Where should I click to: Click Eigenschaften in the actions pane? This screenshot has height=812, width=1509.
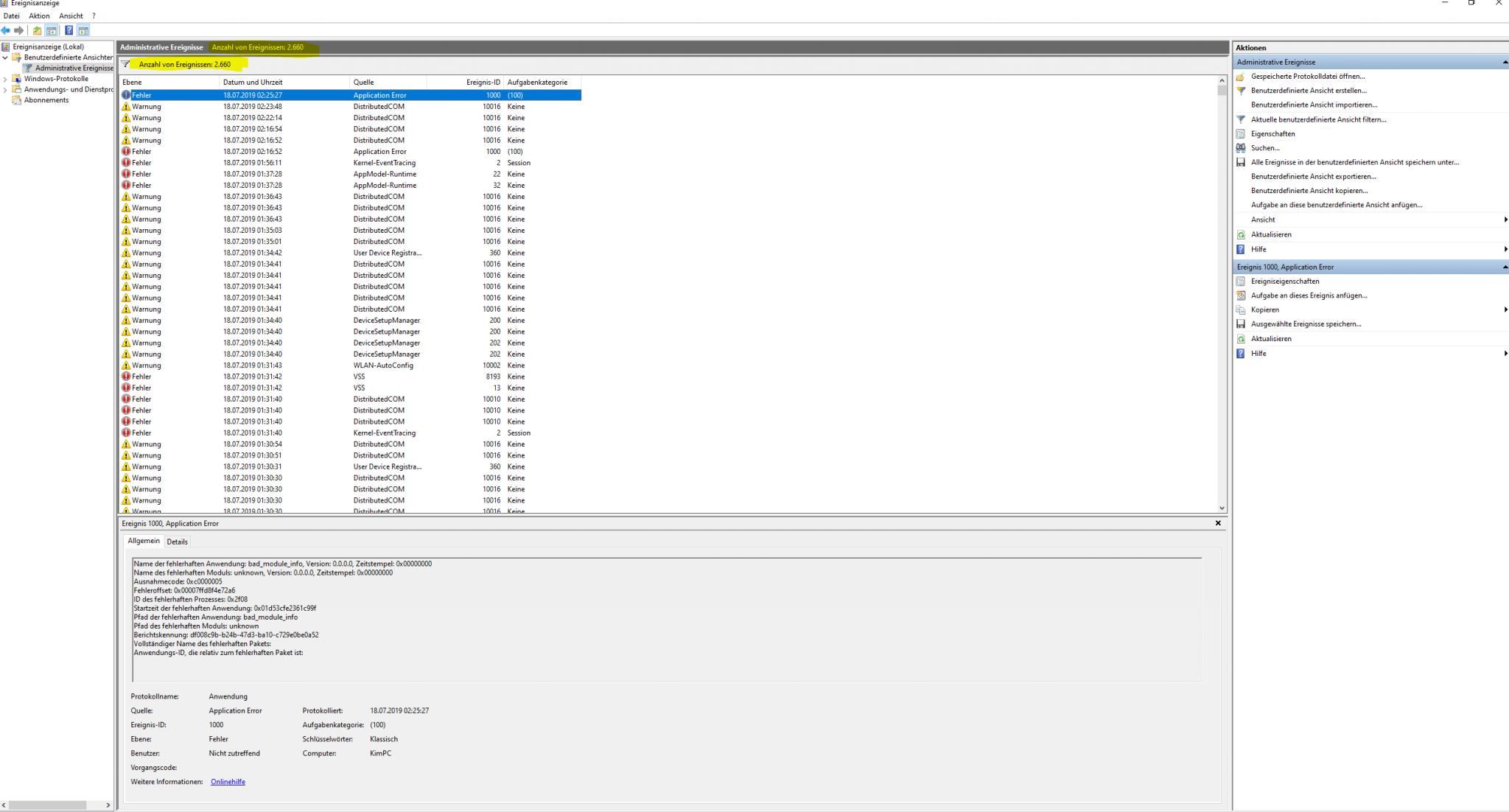(1272, 134)
